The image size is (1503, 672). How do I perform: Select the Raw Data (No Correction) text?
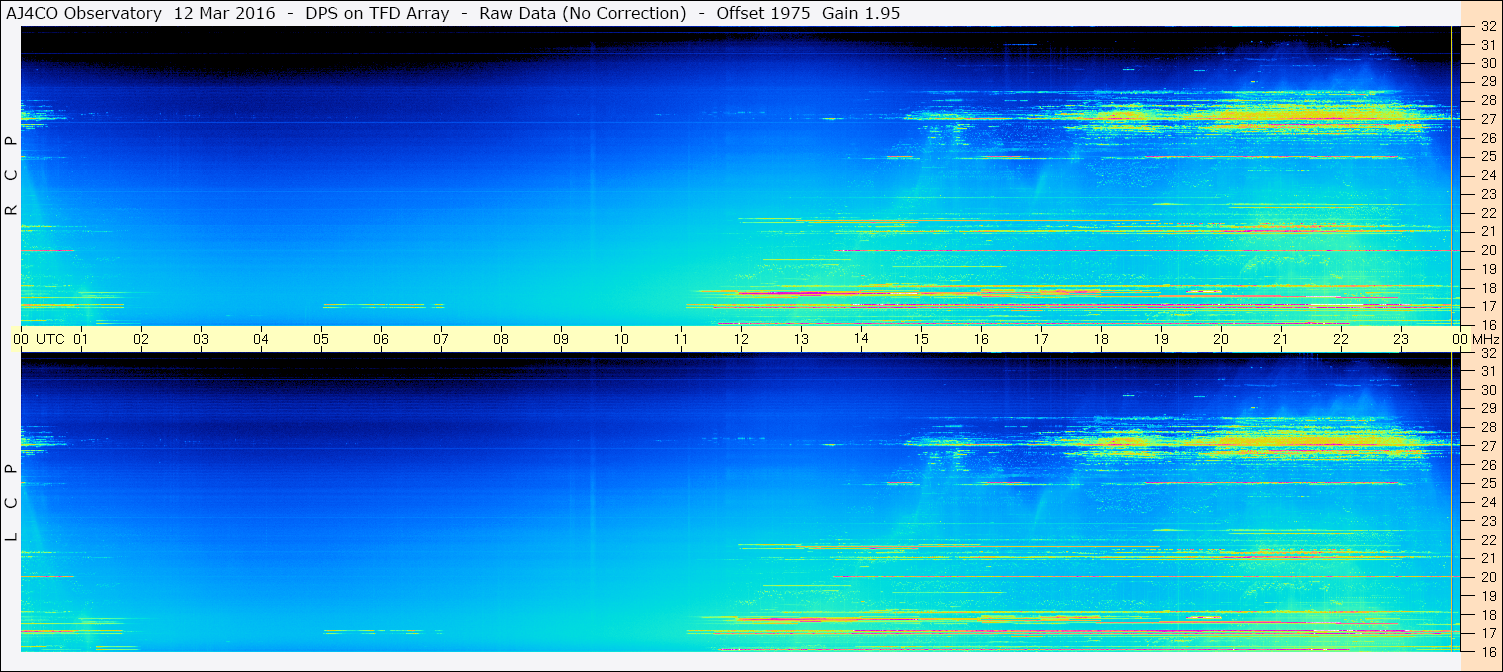click(x=583, y=13)
